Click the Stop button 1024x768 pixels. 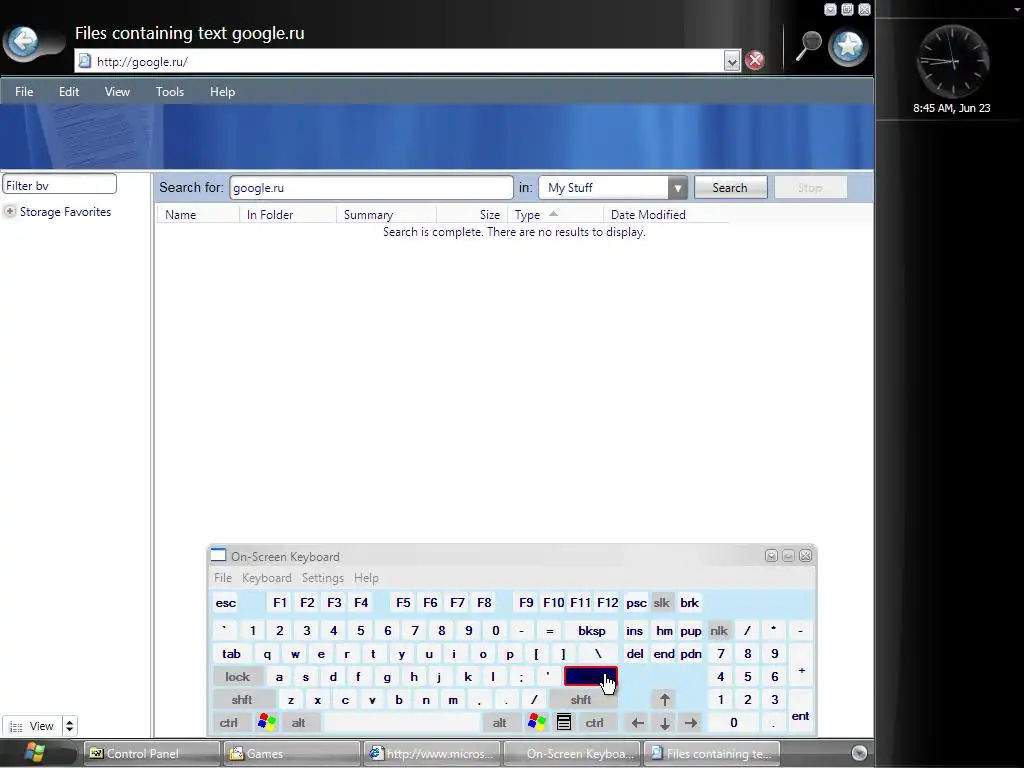[810, 188]
